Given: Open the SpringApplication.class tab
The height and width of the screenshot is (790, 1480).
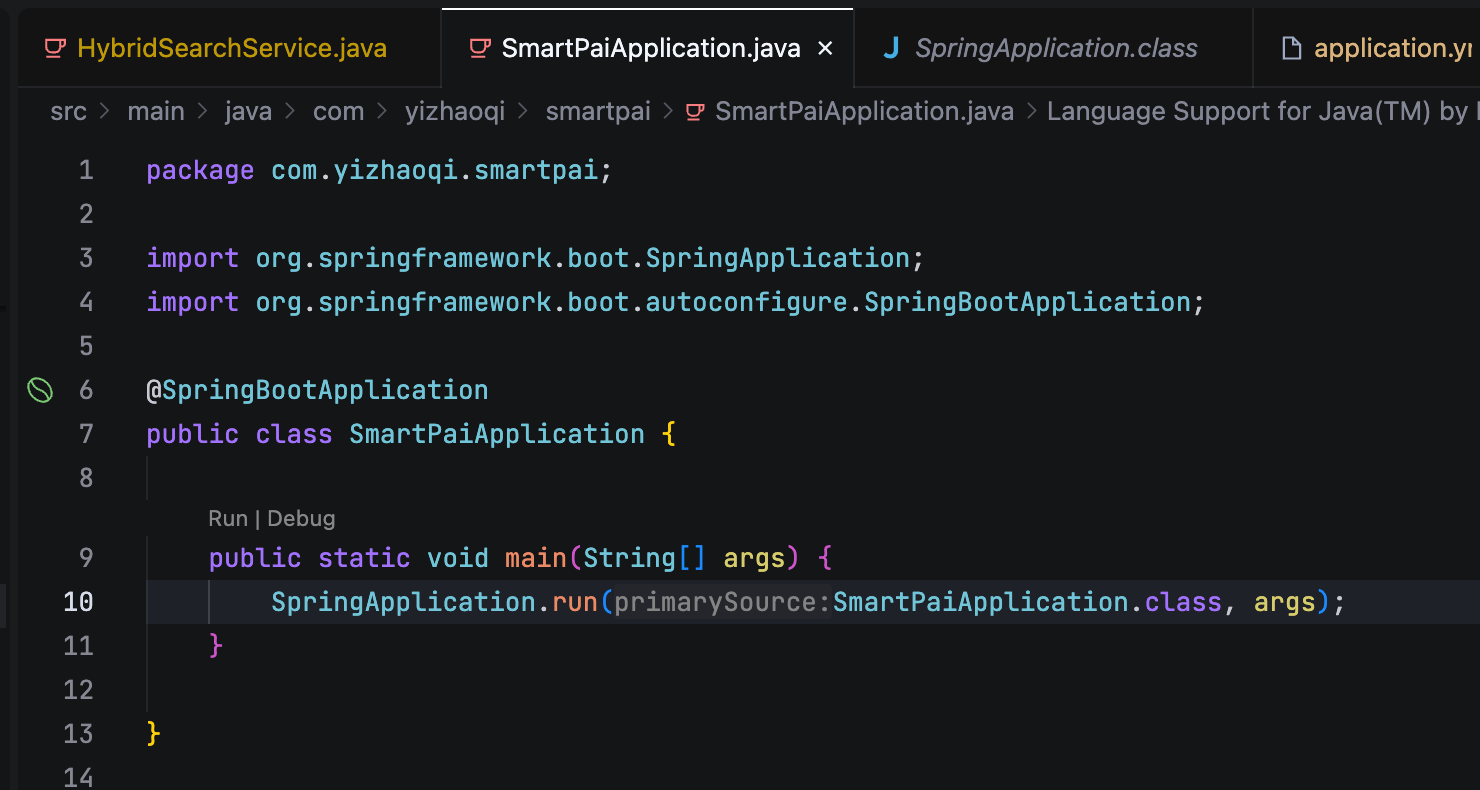Looking at the screenshot, I should (1056, 48).
